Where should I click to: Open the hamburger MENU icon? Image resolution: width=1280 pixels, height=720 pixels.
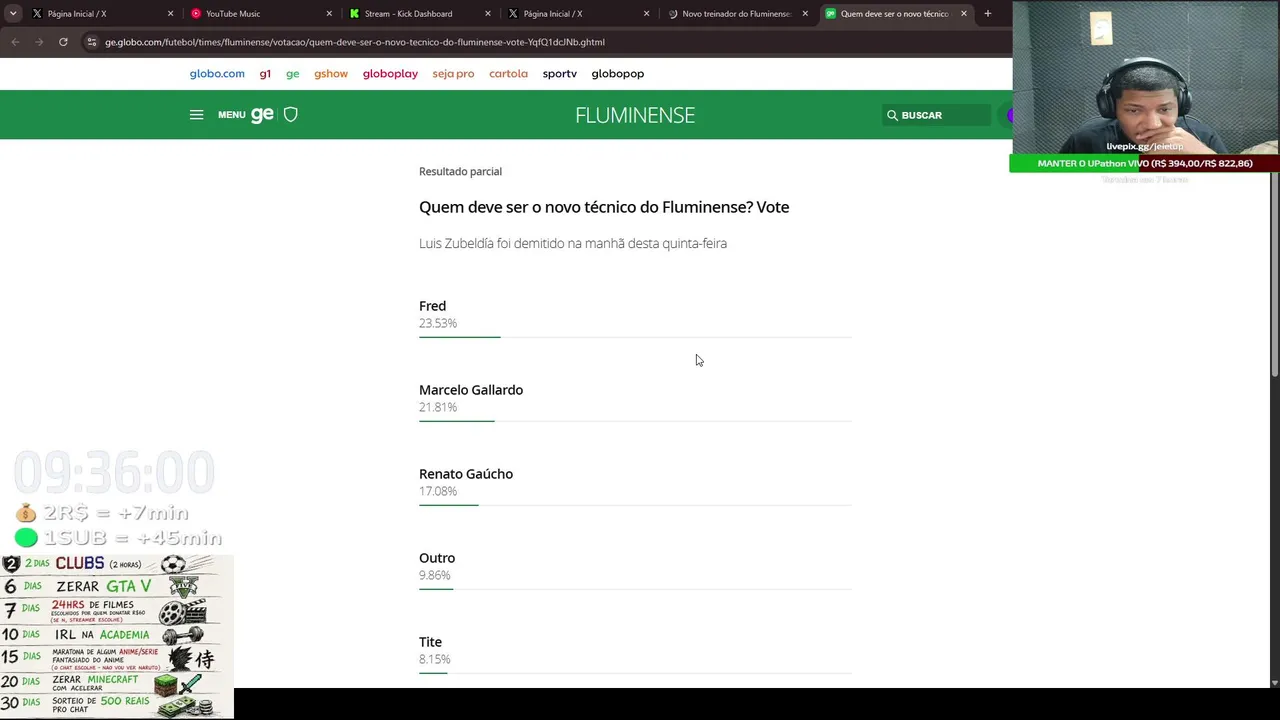pos(196,115)
